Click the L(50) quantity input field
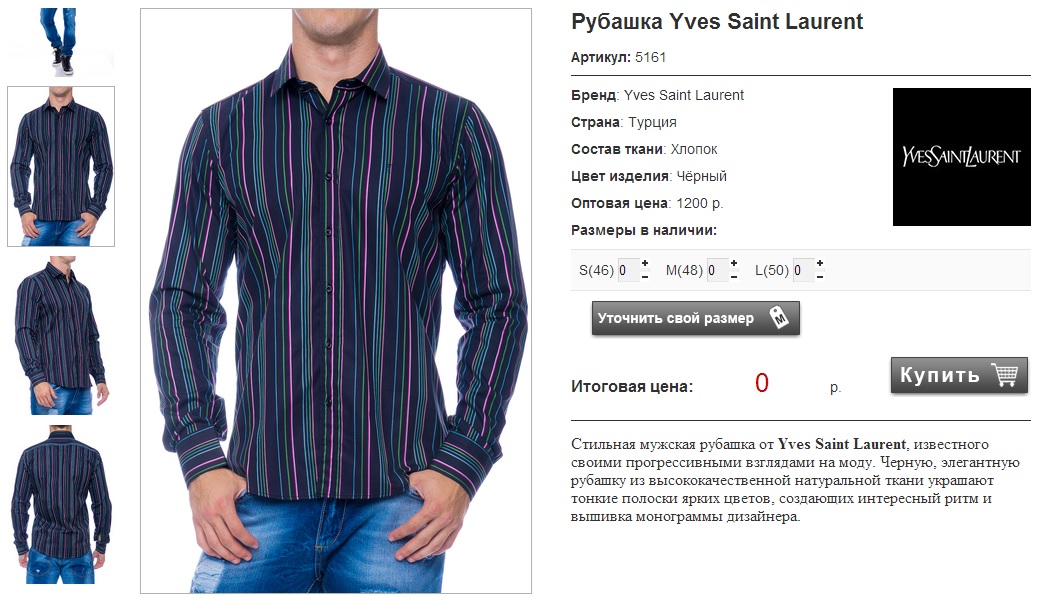The image size is (1038, 598). pos(803,270)
